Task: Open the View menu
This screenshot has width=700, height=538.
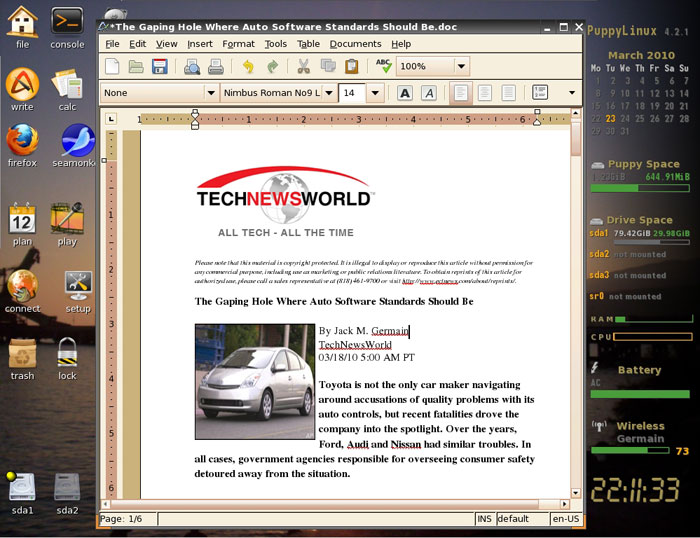Action: [167, 44]
